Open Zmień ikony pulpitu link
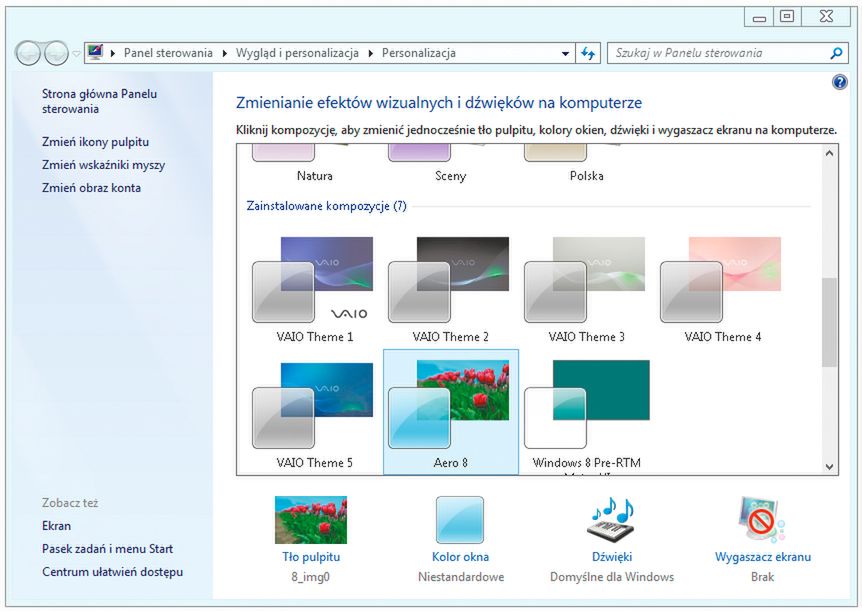The height and width of the screenshot is (611, 862). (96, 142)
